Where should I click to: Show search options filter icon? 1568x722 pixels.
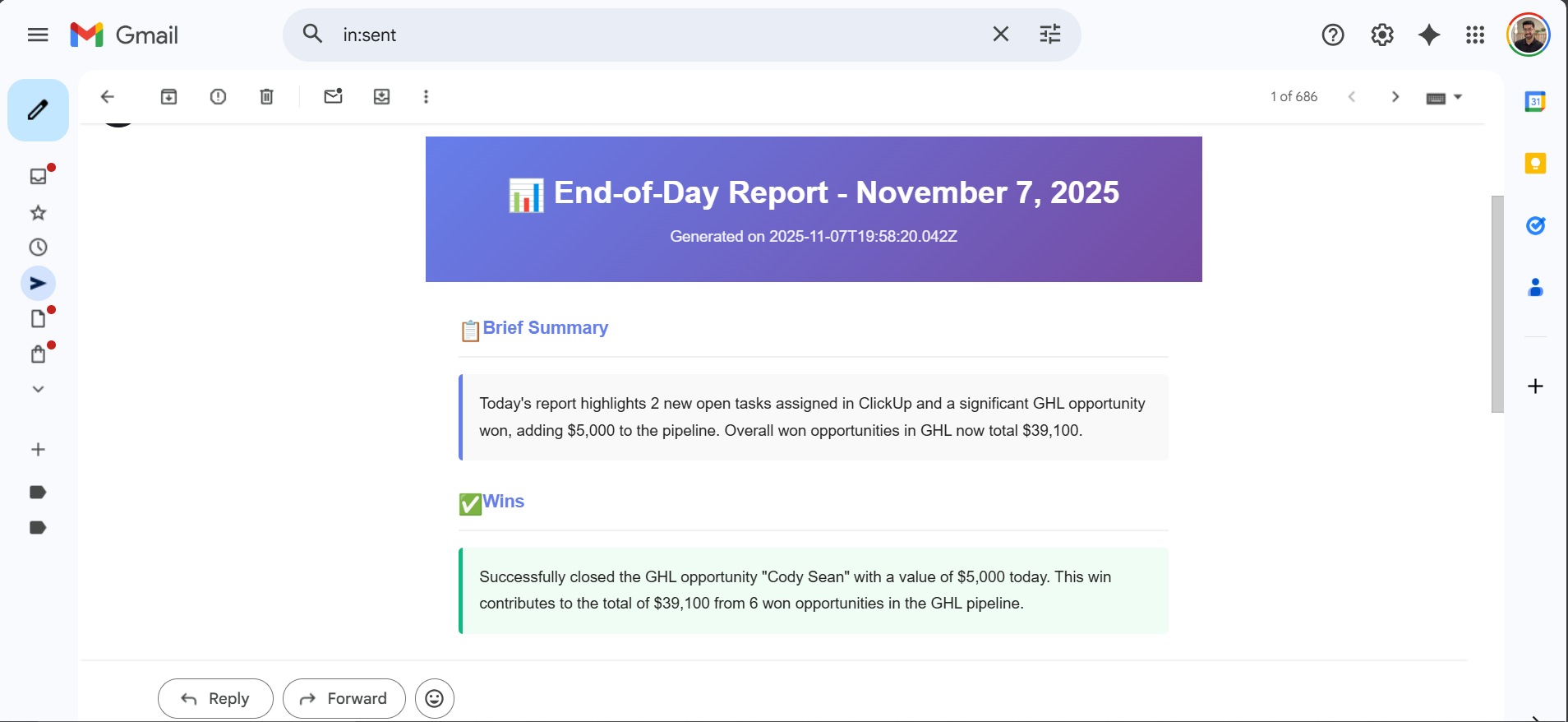[1049, 34]
